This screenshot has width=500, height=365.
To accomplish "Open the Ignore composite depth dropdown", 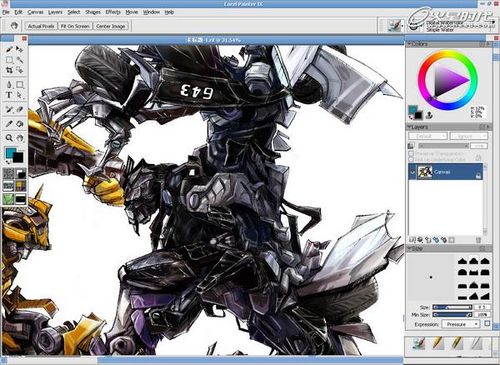I will pos(468,136).
